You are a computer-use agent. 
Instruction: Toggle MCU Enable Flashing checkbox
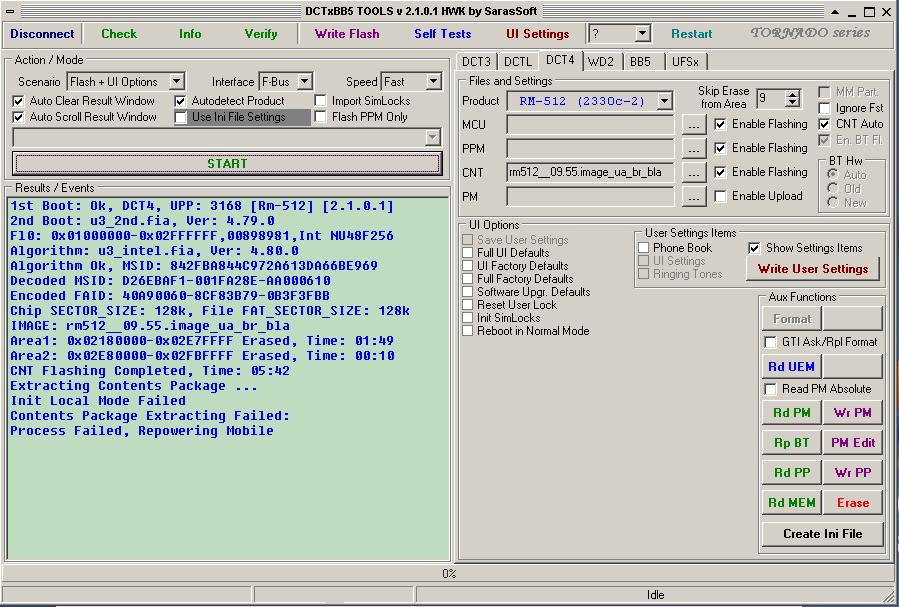click(720, 124)
